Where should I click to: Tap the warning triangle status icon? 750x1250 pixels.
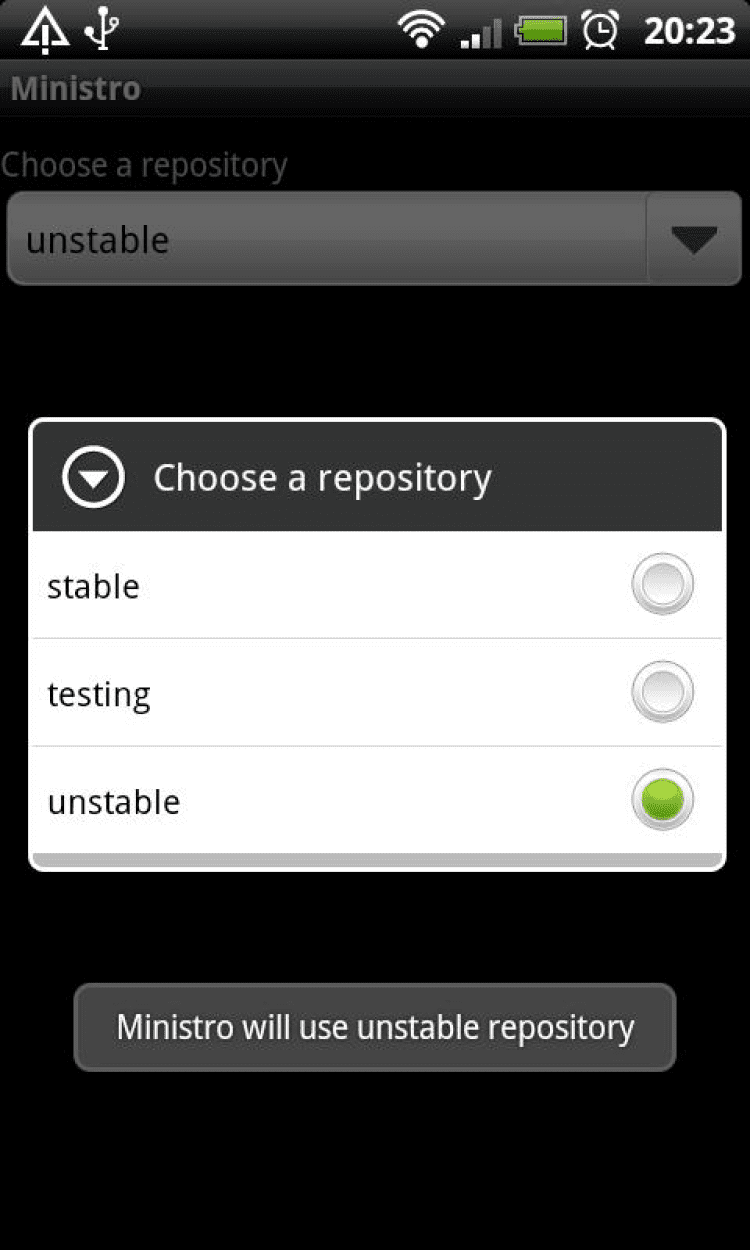(45, 29)
